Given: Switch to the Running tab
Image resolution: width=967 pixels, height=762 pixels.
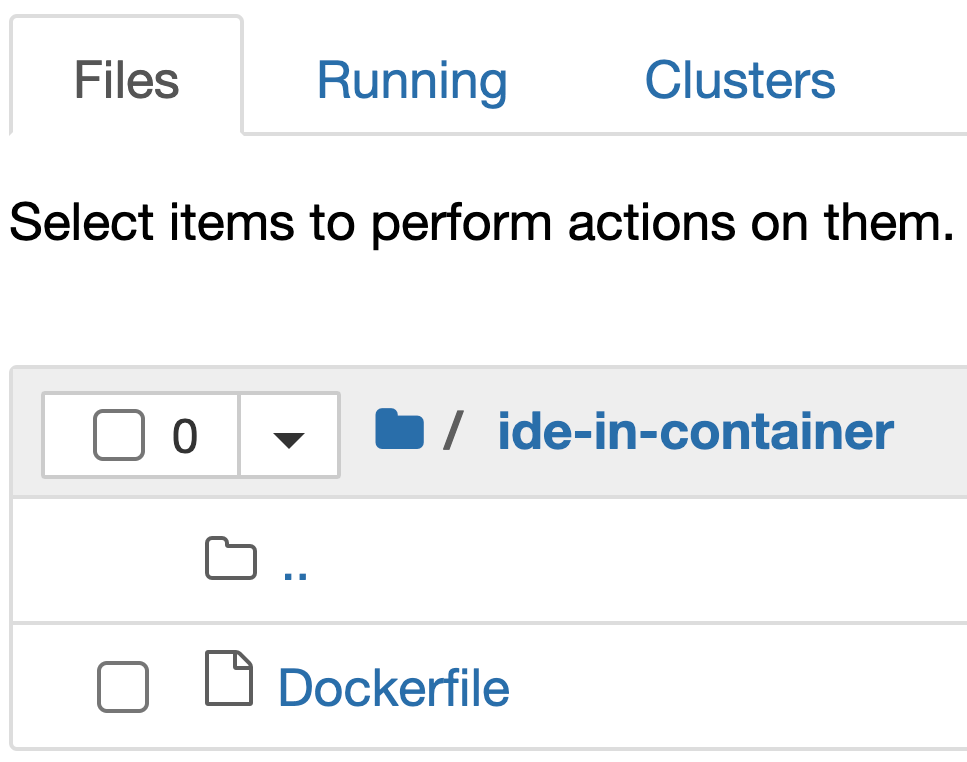Looking at the screenshot, I should click(x=410, y=81).
